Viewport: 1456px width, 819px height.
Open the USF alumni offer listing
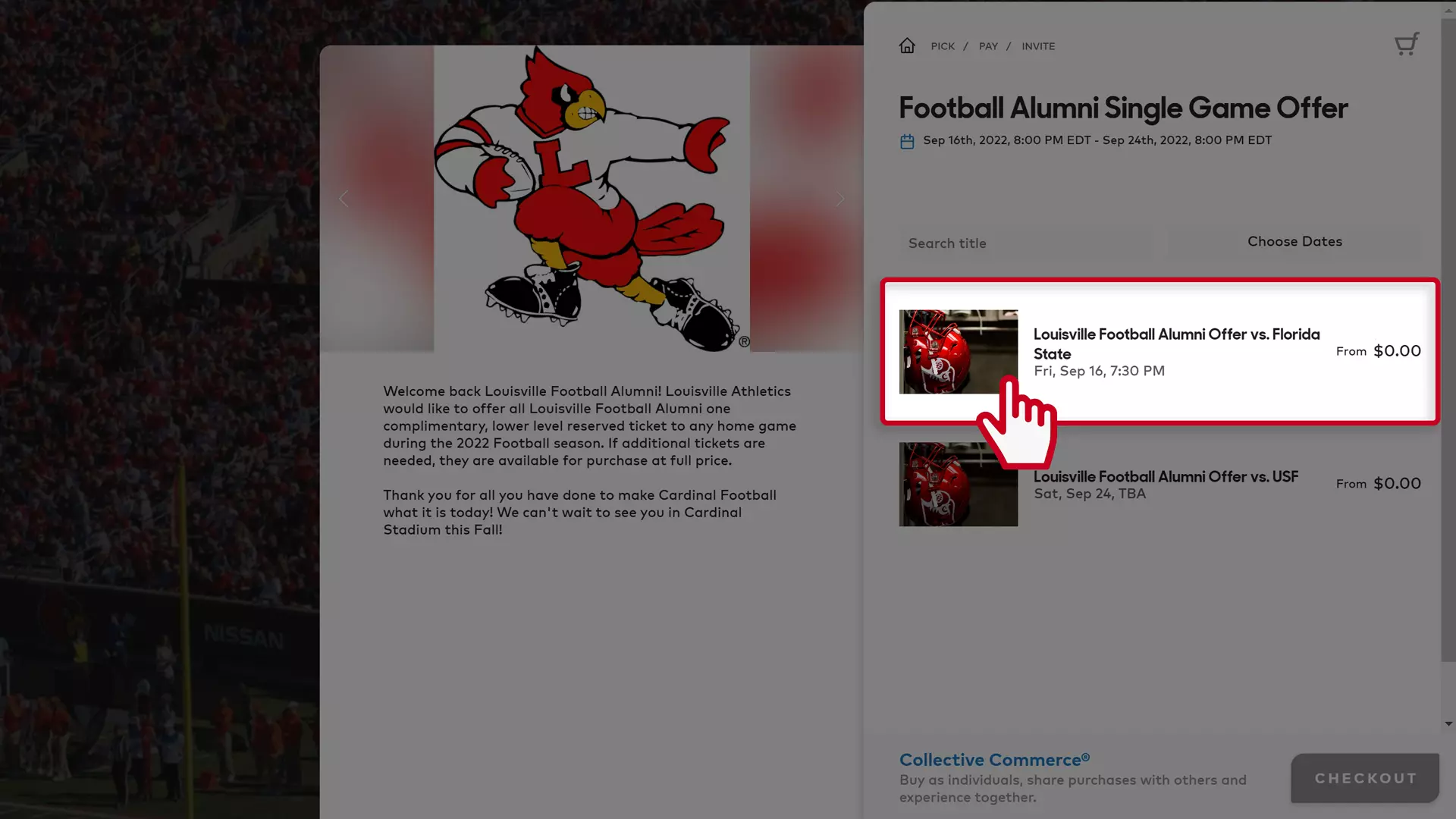(1159, 485)
